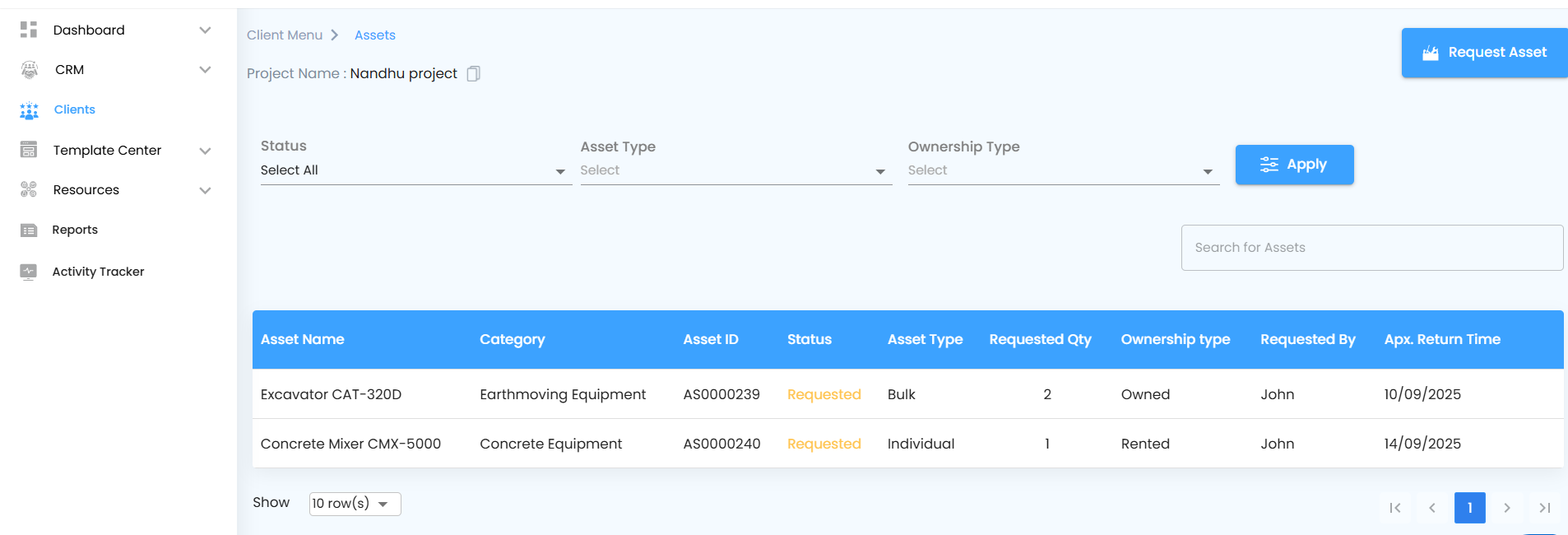1568x535 pixels.
Task: Expand the Dashboard menu chevron
Action: [206, 30]
